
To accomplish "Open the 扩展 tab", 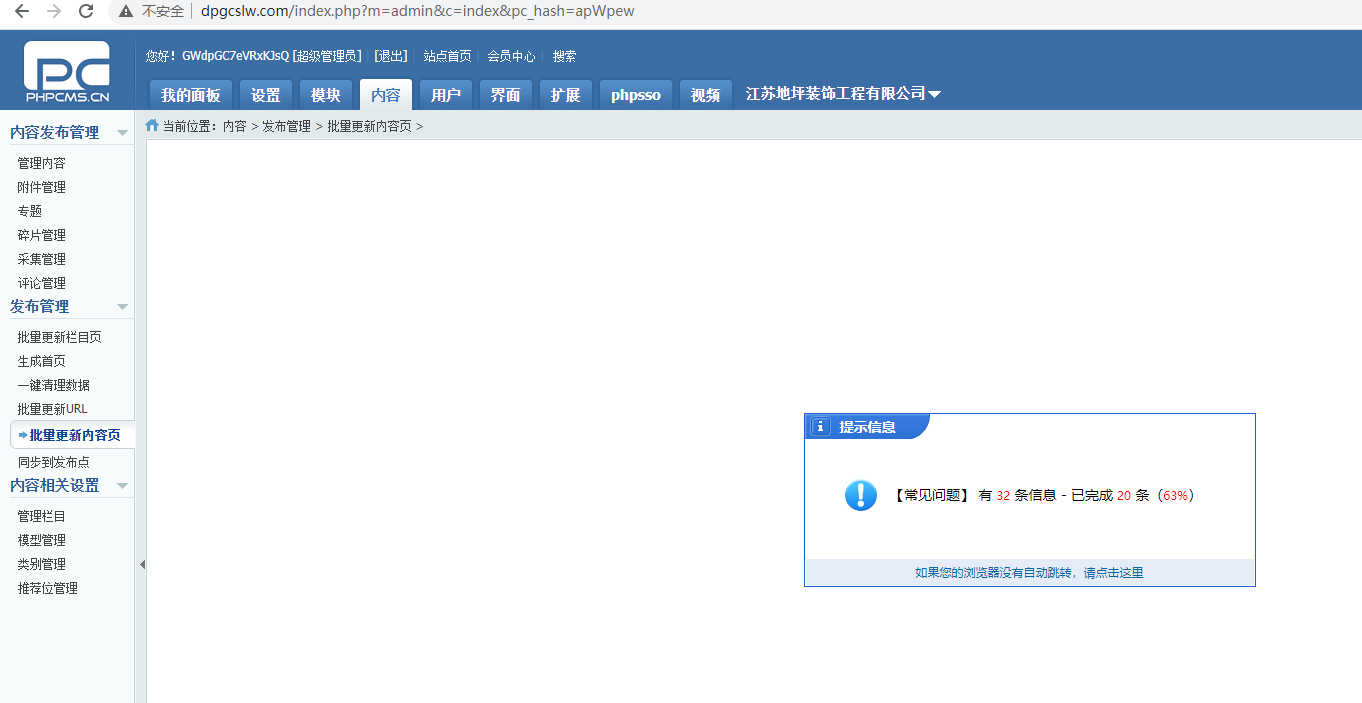I will tap(565, 95).
